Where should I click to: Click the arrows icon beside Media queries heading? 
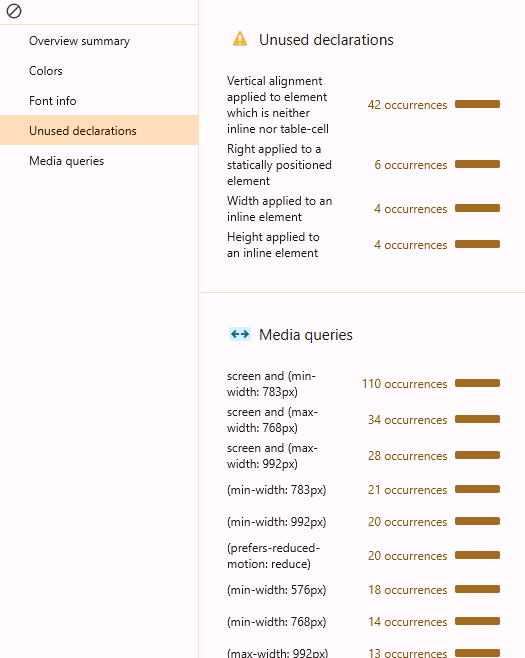(240, 334)
